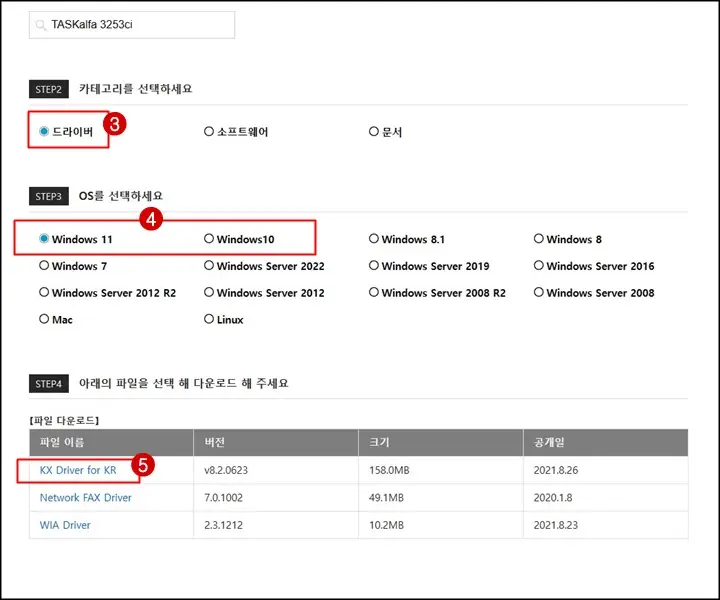Select the Windows Server 2019 option

(374, 265)
